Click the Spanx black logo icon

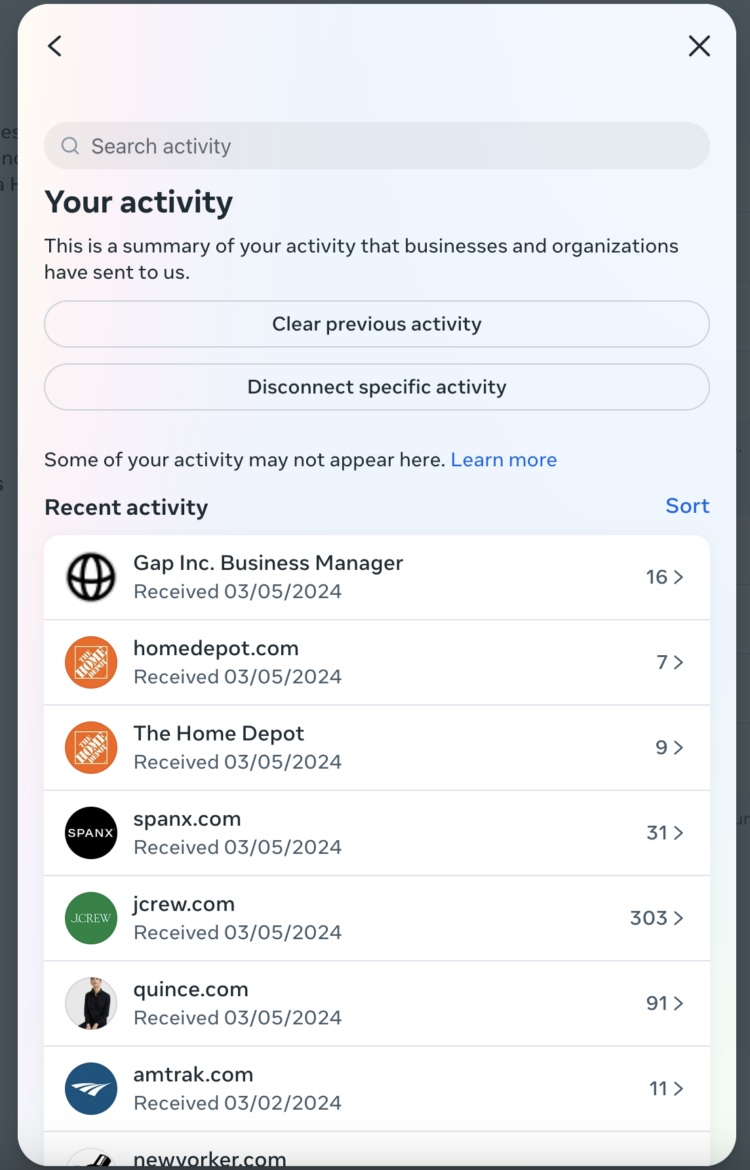tap(91, 833)
